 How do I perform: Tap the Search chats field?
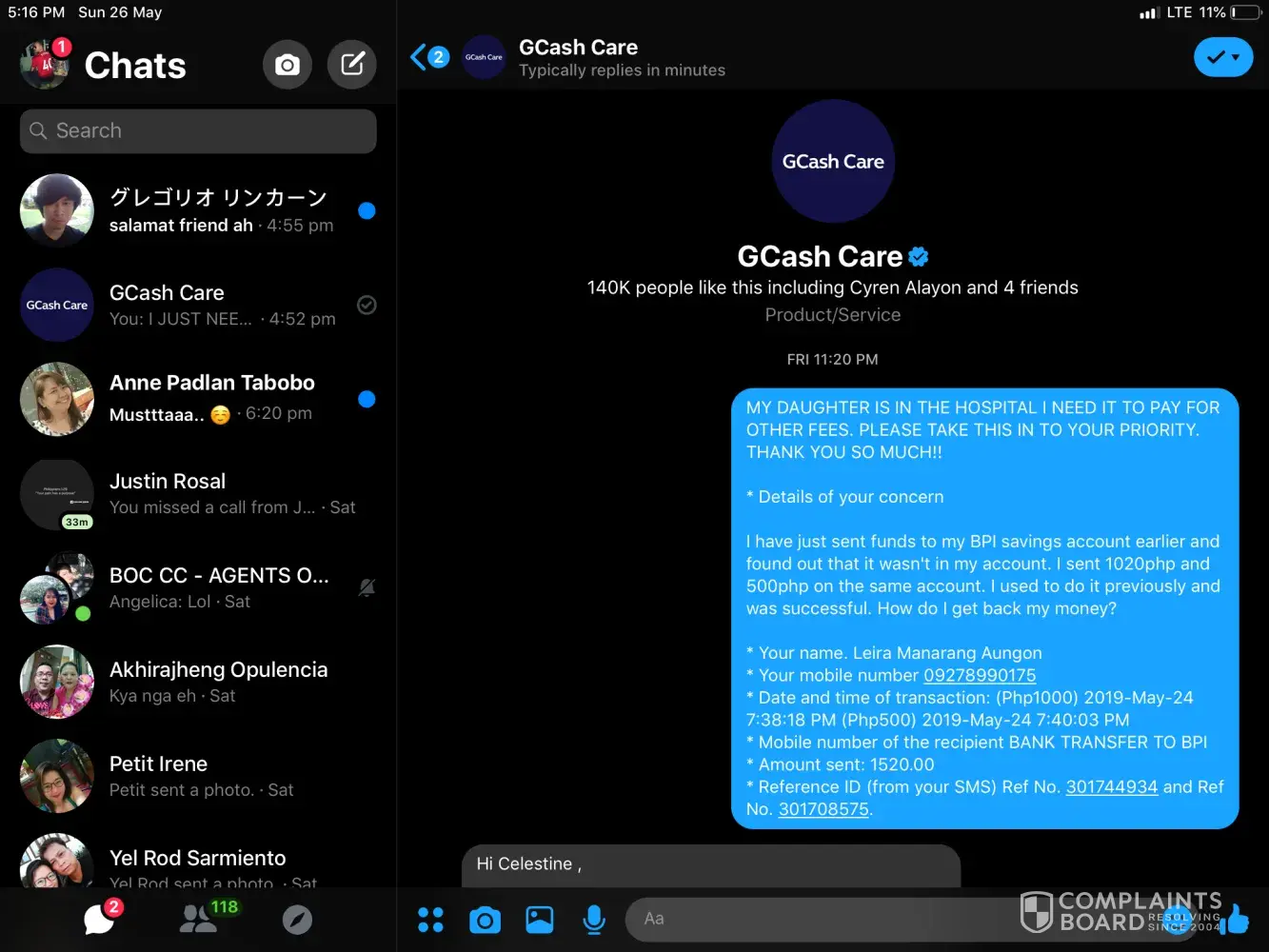tap(198, 130)
